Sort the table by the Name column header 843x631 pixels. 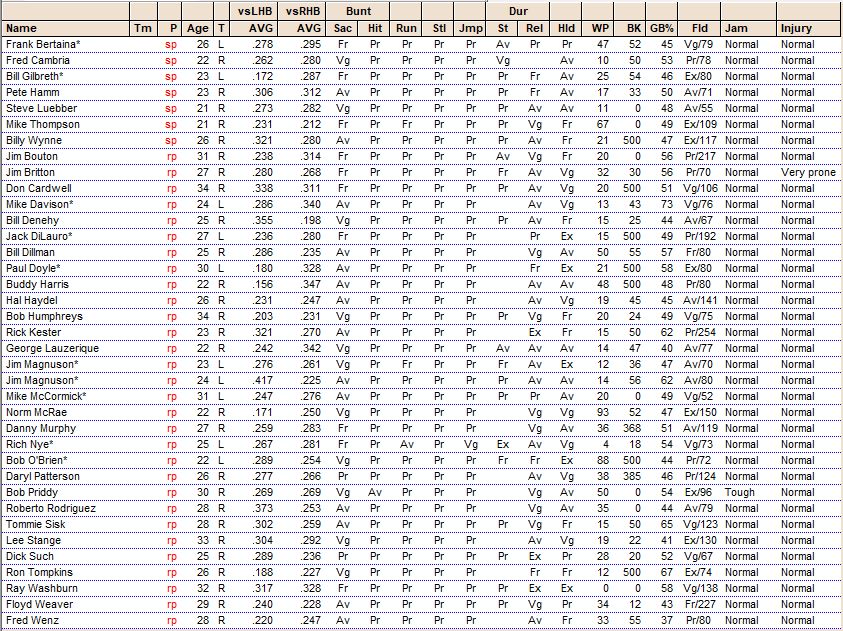pos(21,28)
